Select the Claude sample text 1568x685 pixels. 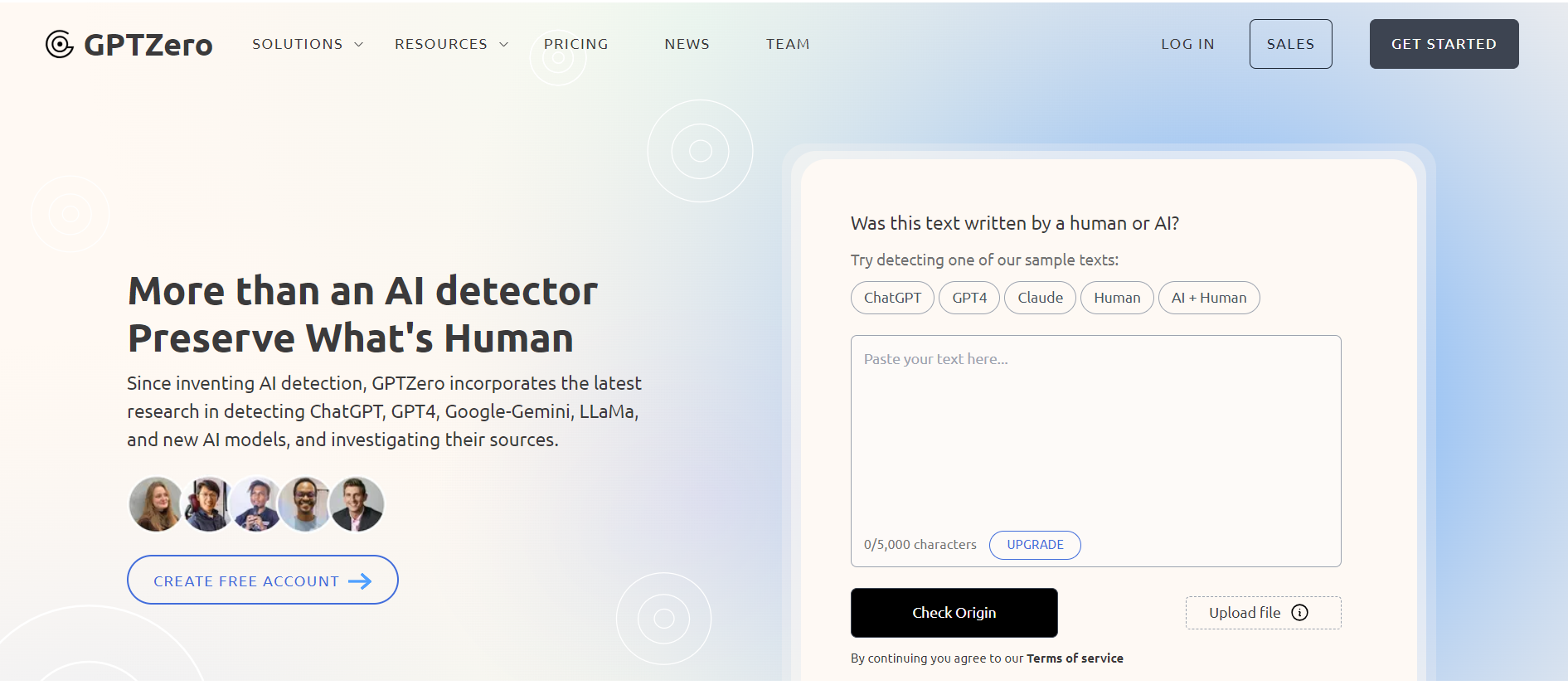[1040, 298]
